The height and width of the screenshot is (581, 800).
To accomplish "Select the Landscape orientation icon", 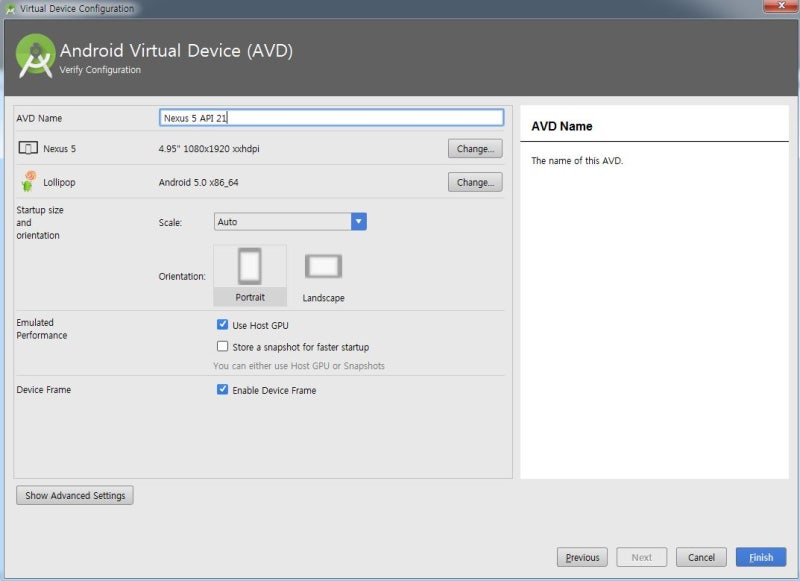I will click(323, 266).
